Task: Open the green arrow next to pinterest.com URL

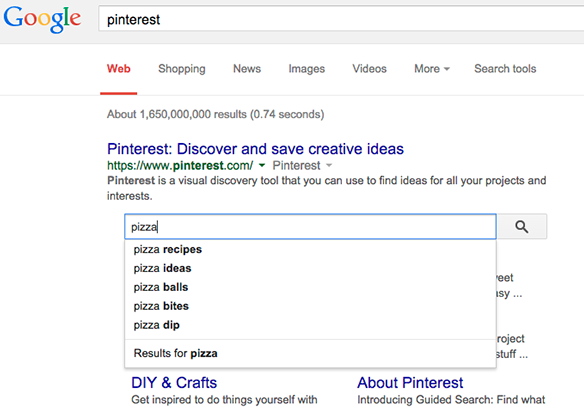Action: click(x=262, y=165)
